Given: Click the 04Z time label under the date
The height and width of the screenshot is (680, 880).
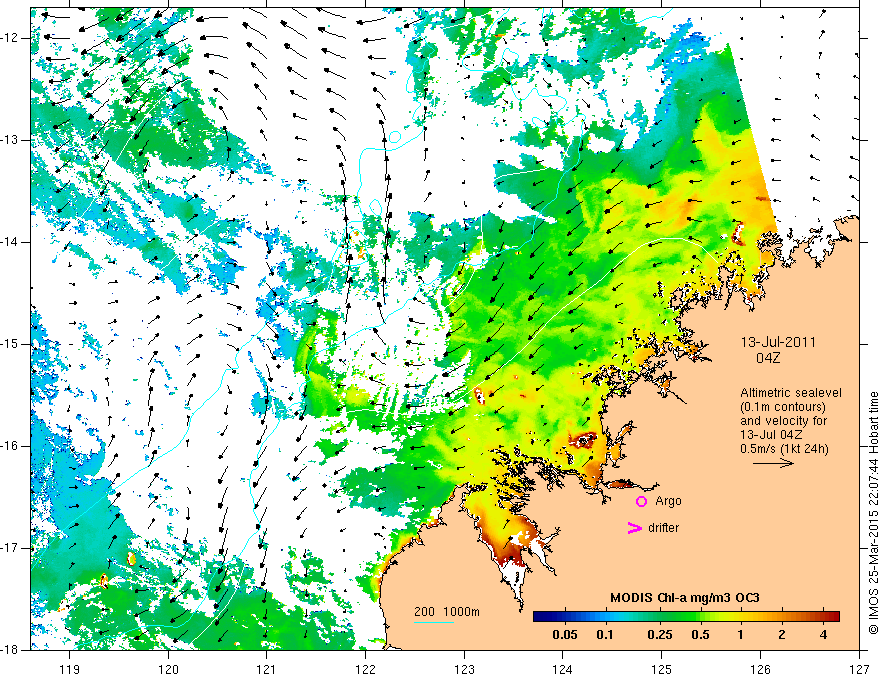Looking at the screenshot, I should click(768, 358).
